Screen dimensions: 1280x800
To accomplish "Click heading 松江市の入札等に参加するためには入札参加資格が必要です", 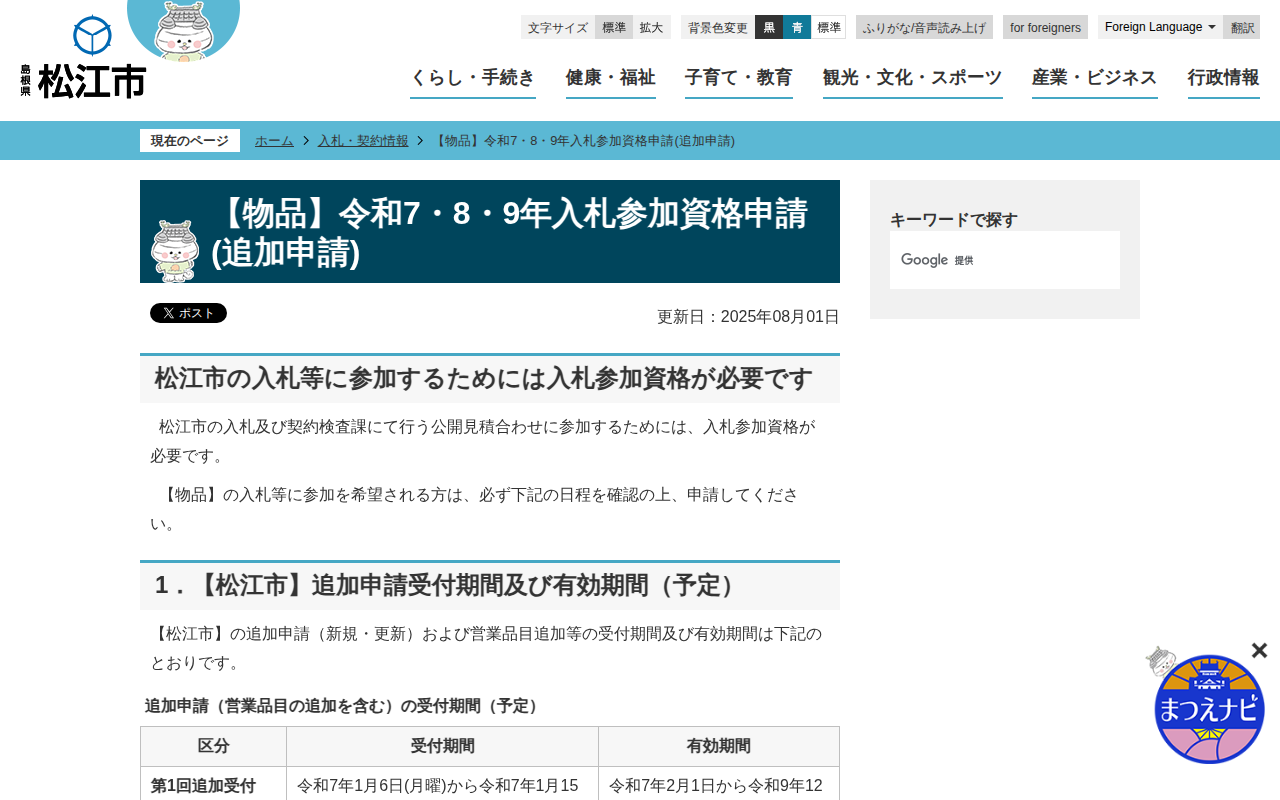I will click(490, 378).
